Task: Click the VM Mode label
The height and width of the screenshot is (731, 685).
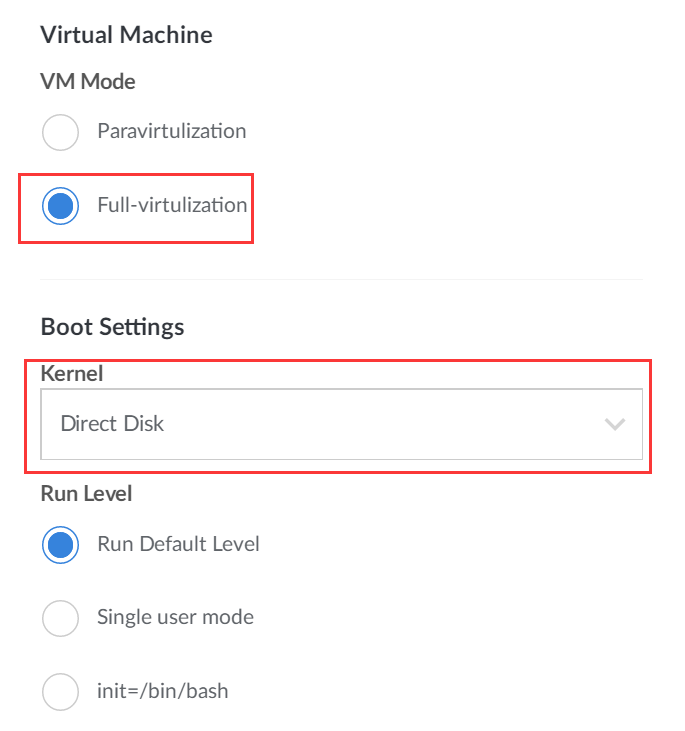Action: [87, 82]
